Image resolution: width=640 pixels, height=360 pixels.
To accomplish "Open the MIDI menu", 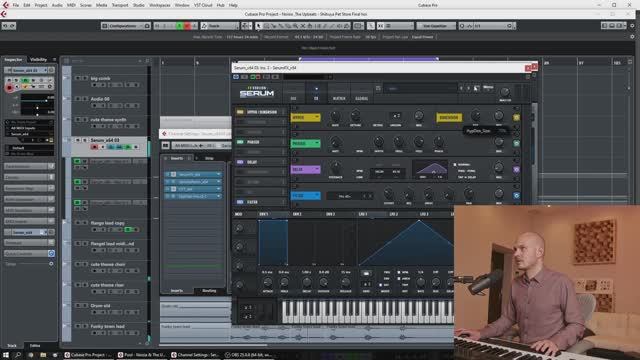I will click(71, 5).
